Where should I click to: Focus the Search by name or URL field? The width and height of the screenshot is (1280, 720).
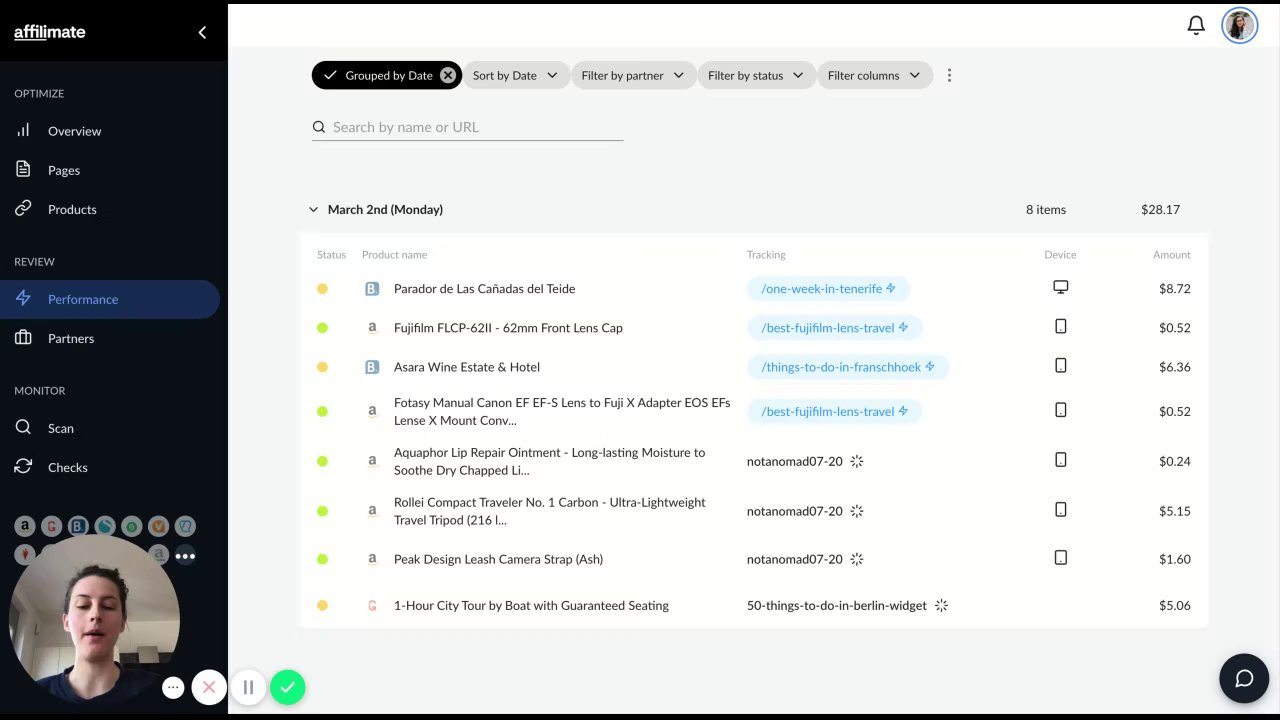tap(467, 127)
